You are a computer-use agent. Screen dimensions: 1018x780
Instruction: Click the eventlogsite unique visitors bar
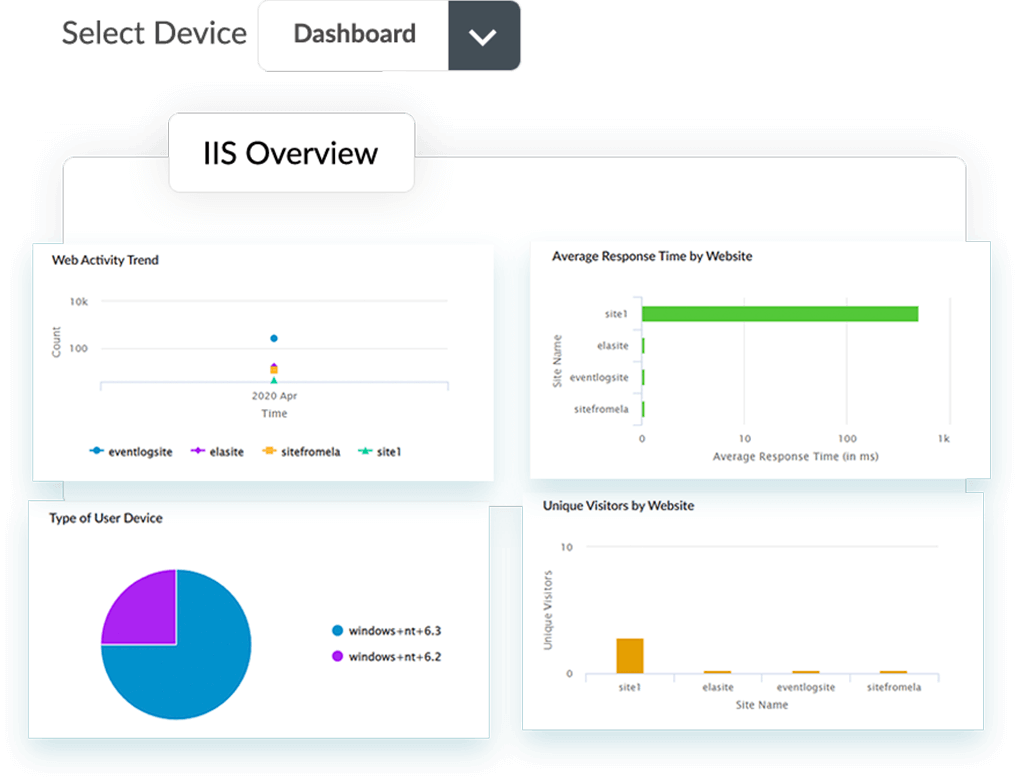806,672
